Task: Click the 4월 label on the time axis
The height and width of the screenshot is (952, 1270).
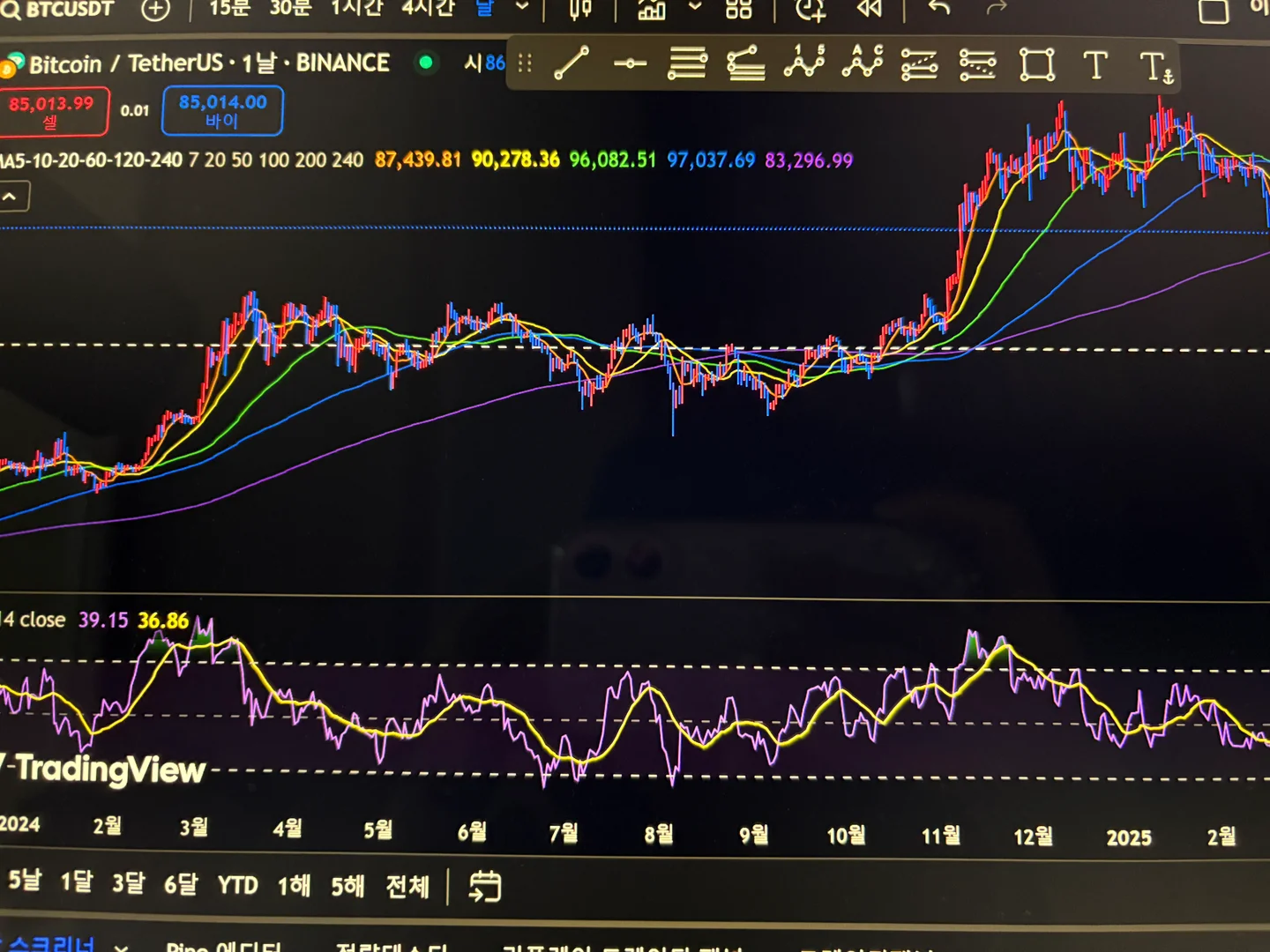Action: pyautogui.click(x=288, y=829)
